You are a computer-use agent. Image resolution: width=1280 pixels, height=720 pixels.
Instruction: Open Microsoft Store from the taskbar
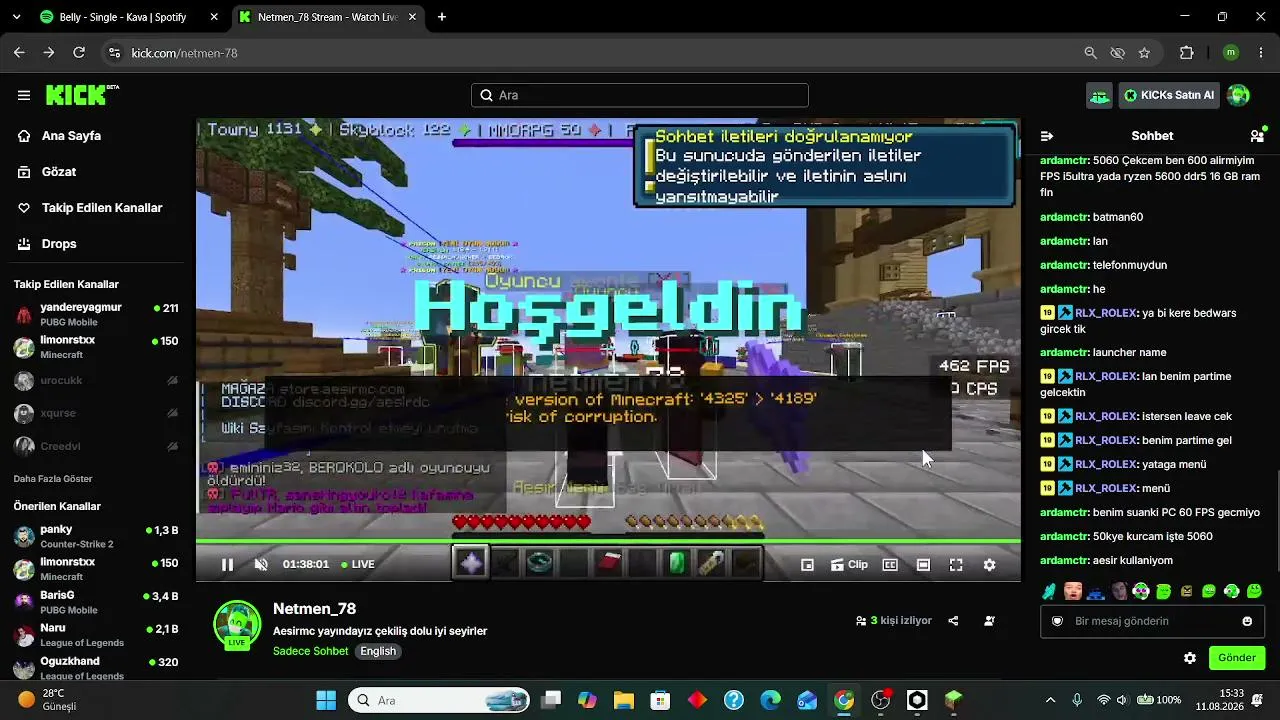tap(659, 700)
